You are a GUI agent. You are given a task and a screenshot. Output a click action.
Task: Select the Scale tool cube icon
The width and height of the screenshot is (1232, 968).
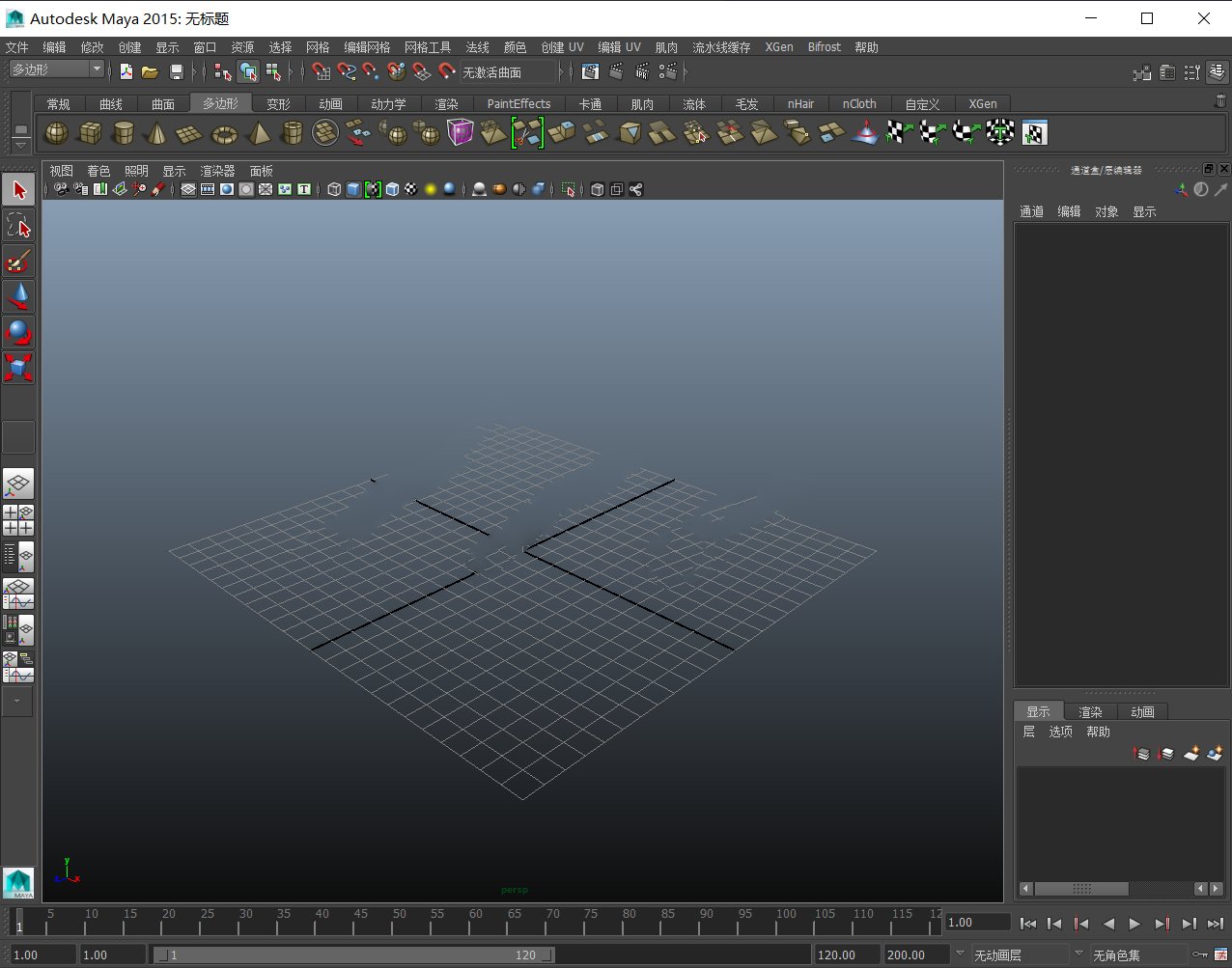click(19, 368)
